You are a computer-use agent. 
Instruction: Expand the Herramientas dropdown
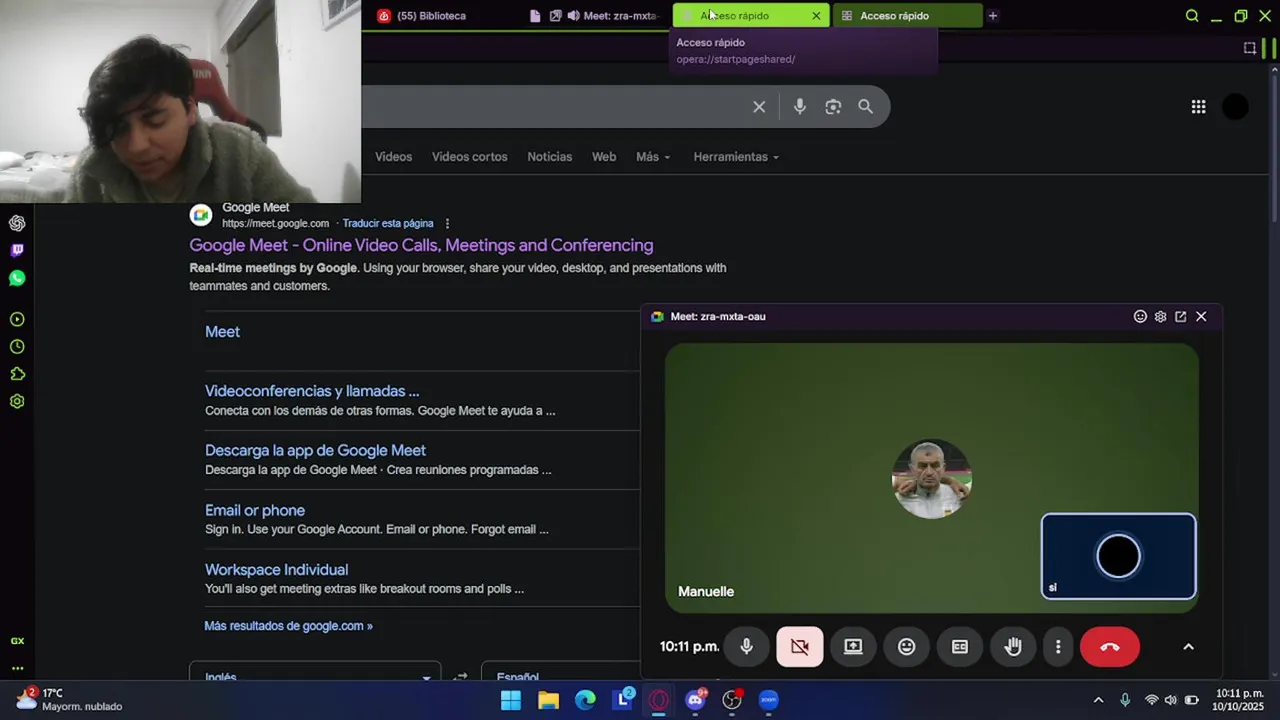(x=736, y=157)
